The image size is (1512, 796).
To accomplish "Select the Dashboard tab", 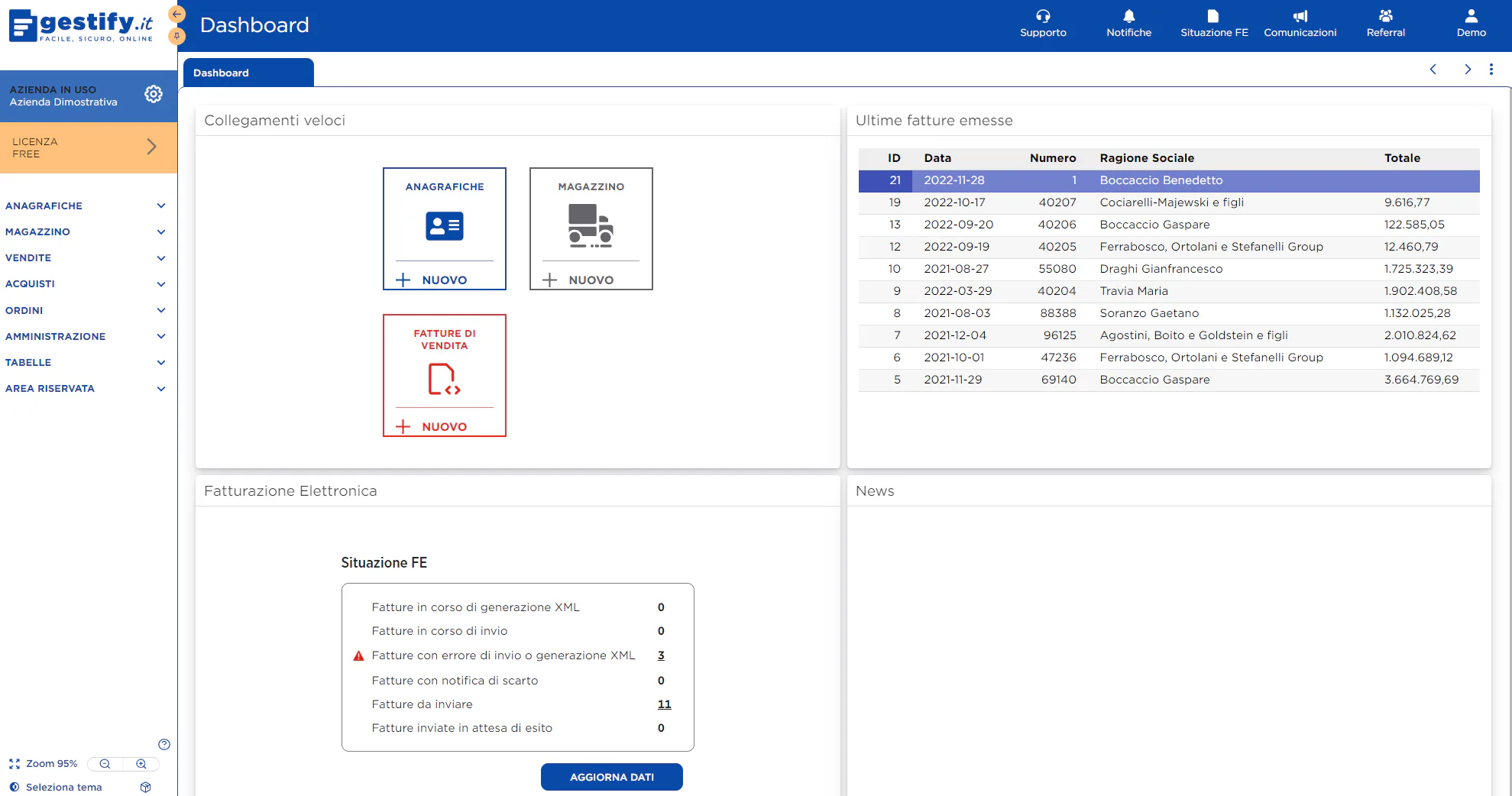I will [x=248, y=73].
